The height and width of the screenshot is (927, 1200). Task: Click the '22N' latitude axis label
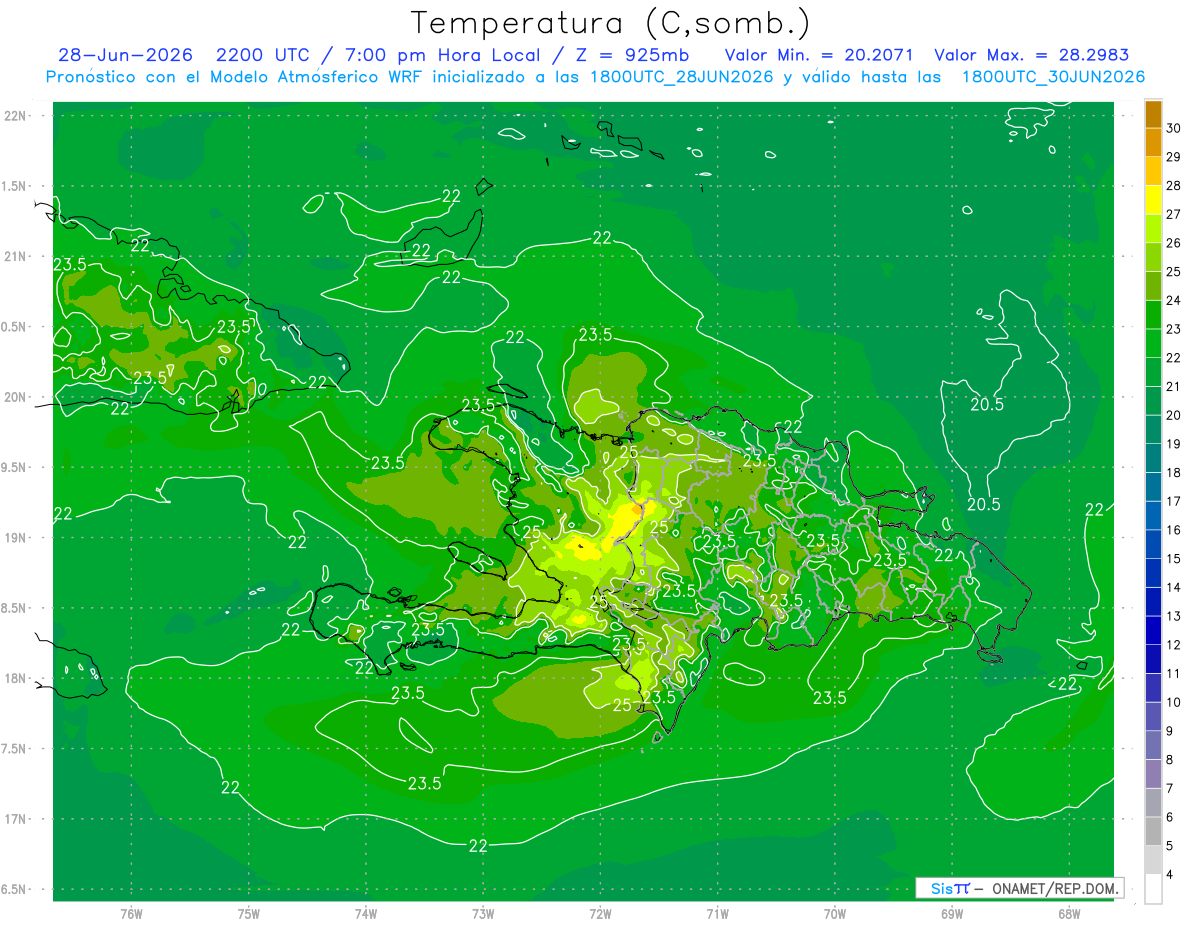pyautogui.click(x=17, y=116)
